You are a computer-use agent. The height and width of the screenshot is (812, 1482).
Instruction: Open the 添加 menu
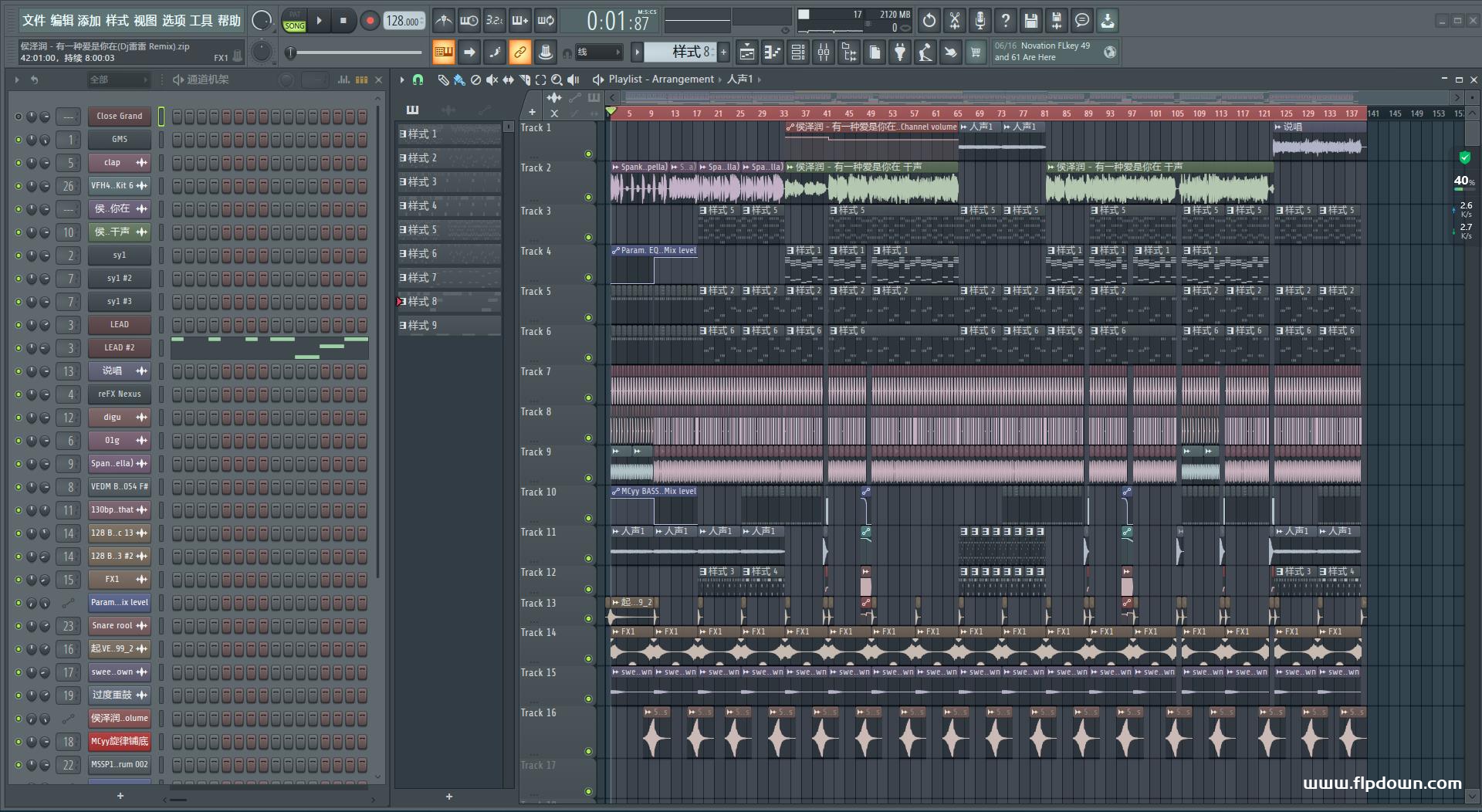click(90, 21)
